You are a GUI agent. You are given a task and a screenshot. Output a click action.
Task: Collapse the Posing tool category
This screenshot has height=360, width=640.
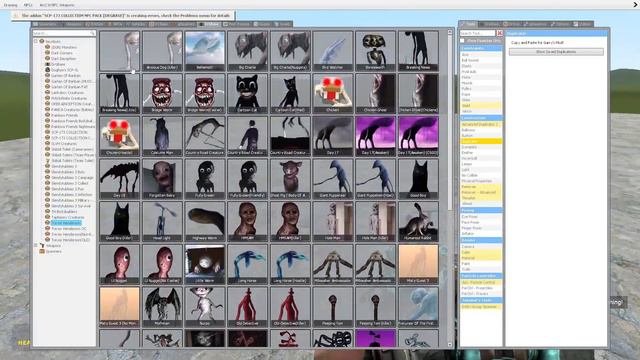[481, 210]
